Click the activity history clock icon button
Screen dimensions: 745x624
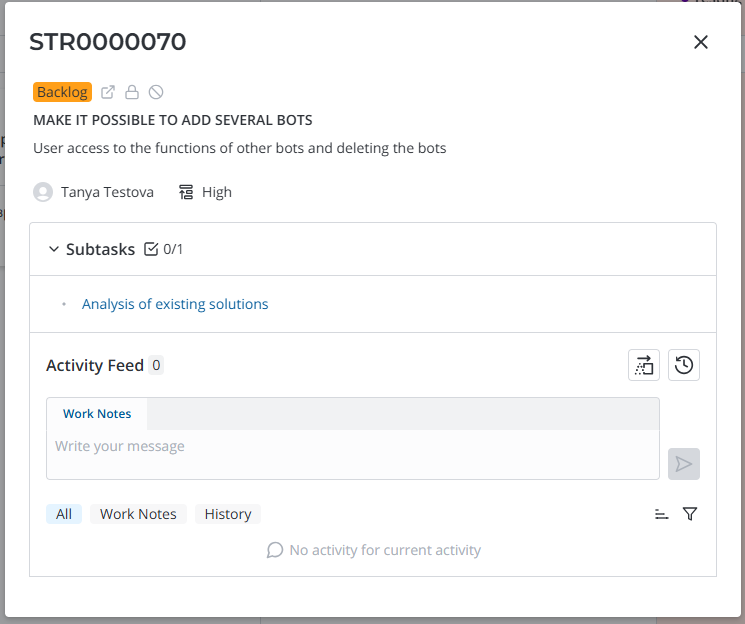pyautogui.click(x=684, y=365)
